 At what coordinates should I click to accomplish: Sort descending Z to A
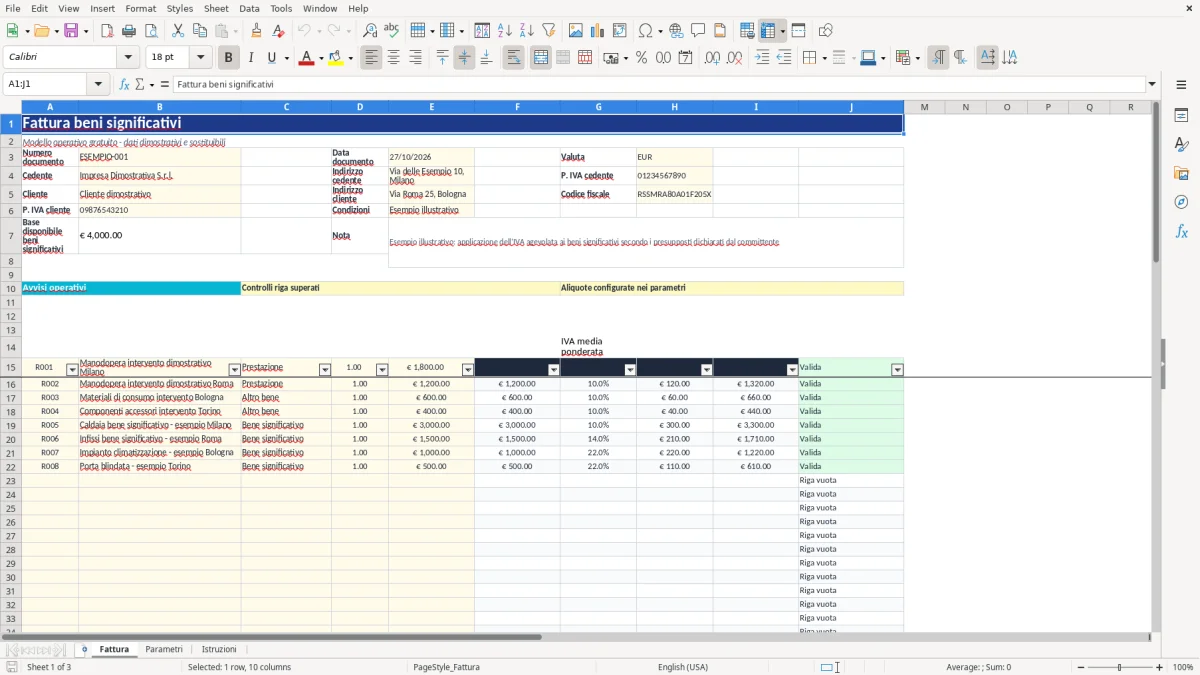[527, 31]
